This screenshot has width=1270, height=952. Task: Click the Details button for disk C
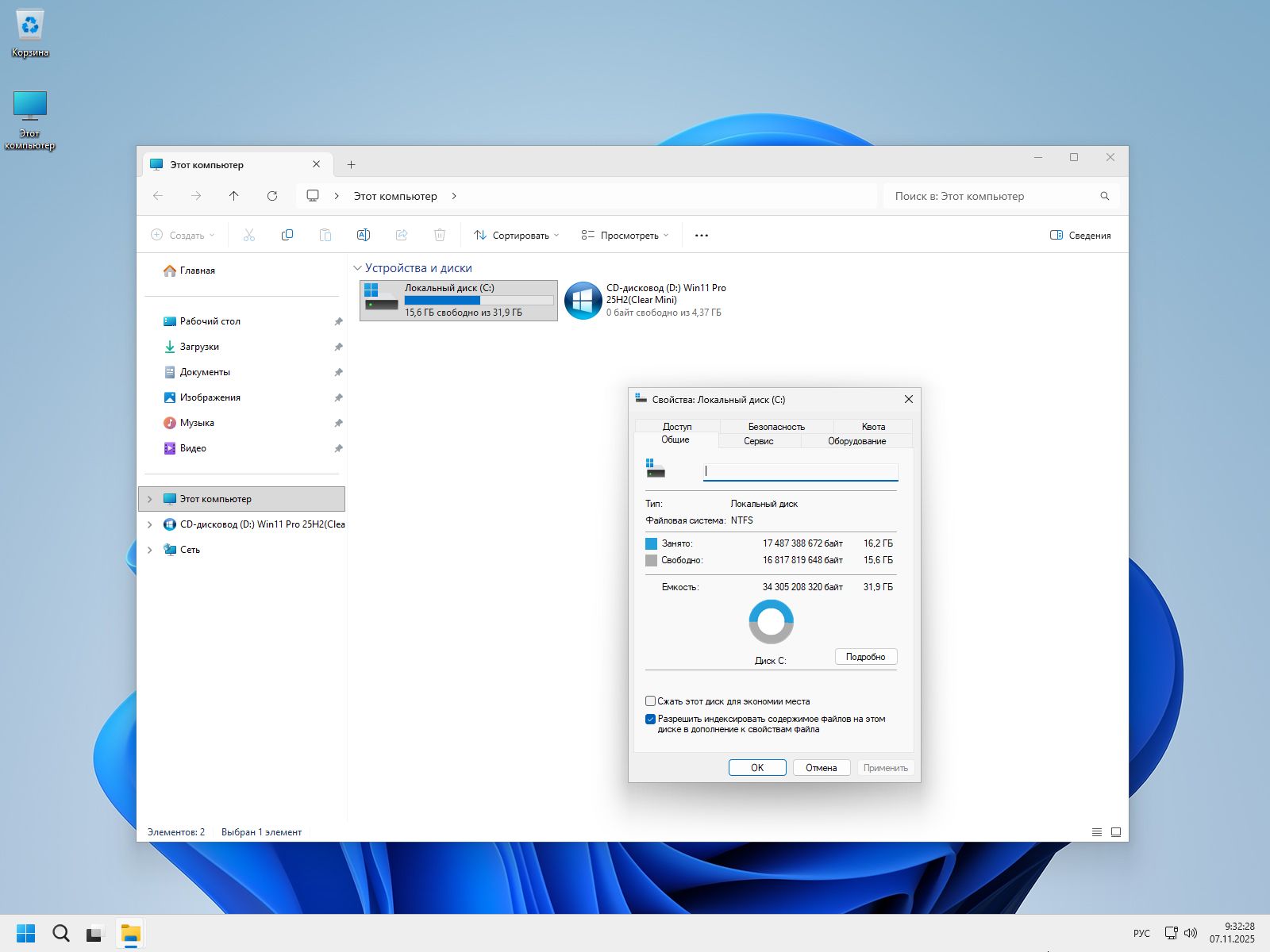tap(865, 657)
